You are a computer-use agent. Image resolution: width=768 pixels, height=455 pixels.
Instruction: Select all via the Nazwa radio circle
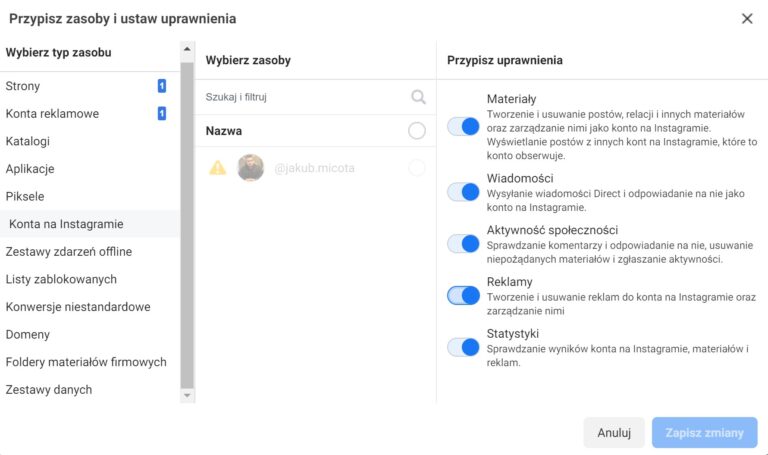click(417, 131)
